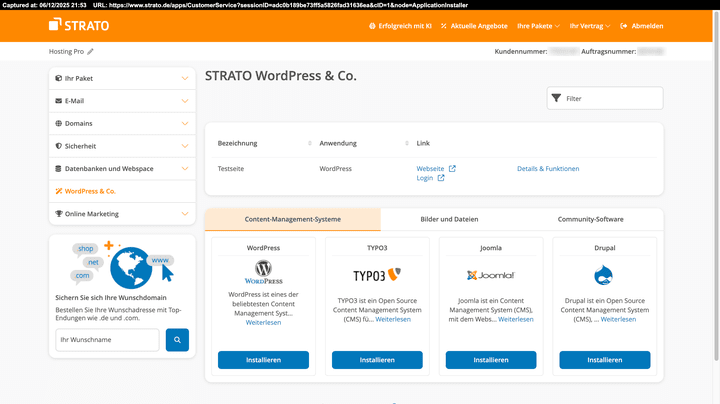Viewport: 720px width, 404px height.
Task: Click Weiterlesen under WordPress
Action: point(263,322)
